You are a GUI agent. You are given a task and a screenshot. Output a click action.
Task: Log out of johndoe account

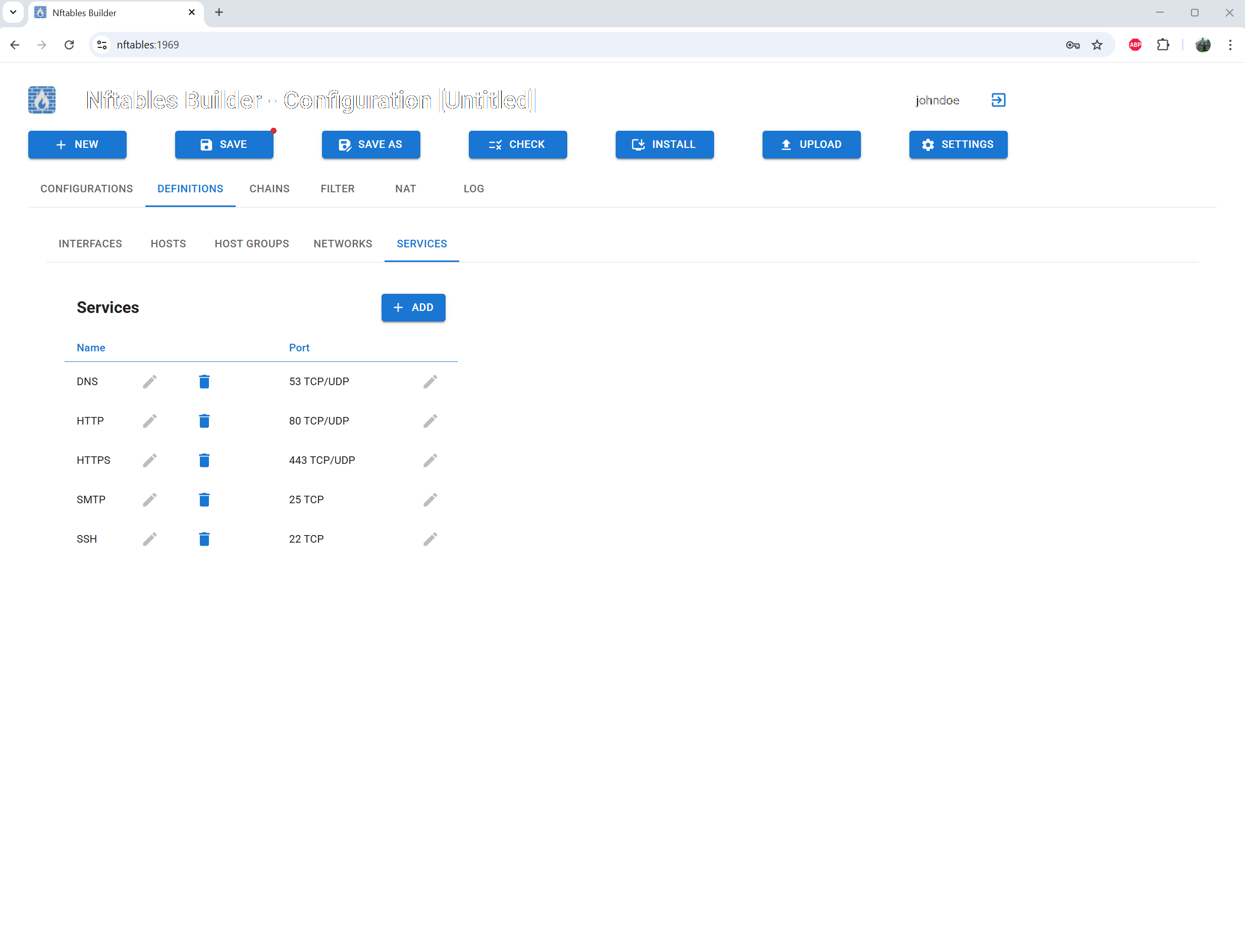tap(998, 100)
